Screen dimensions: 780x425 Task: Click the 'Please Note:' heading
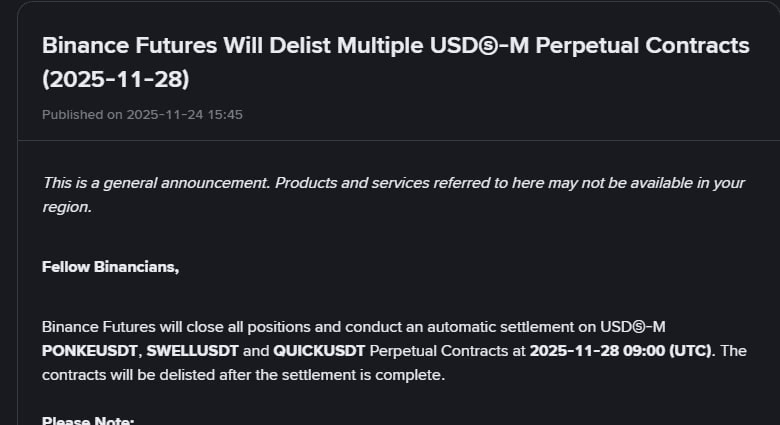point(88,420)
